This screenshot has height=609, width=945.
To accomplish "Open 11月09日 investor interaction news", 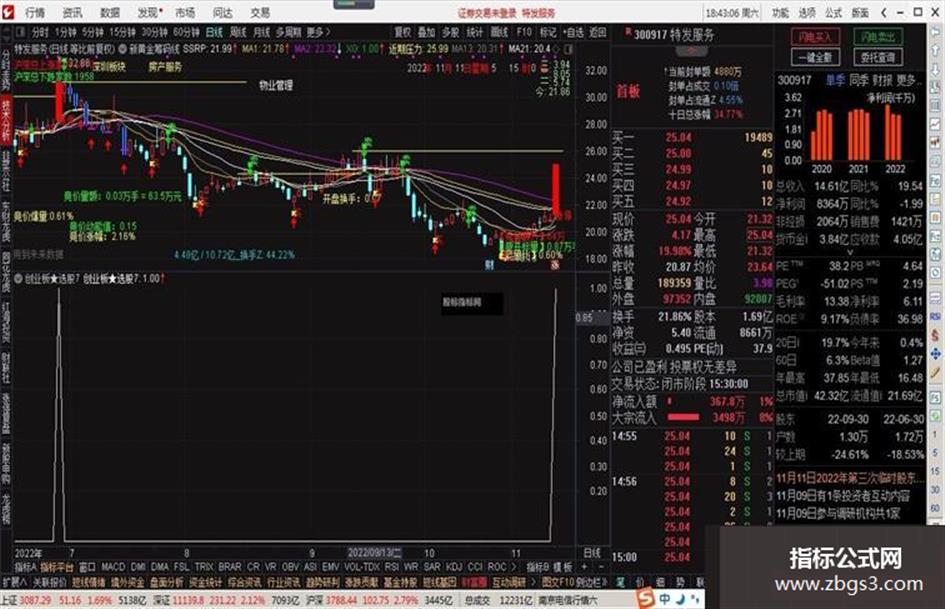I will [843, 496].
